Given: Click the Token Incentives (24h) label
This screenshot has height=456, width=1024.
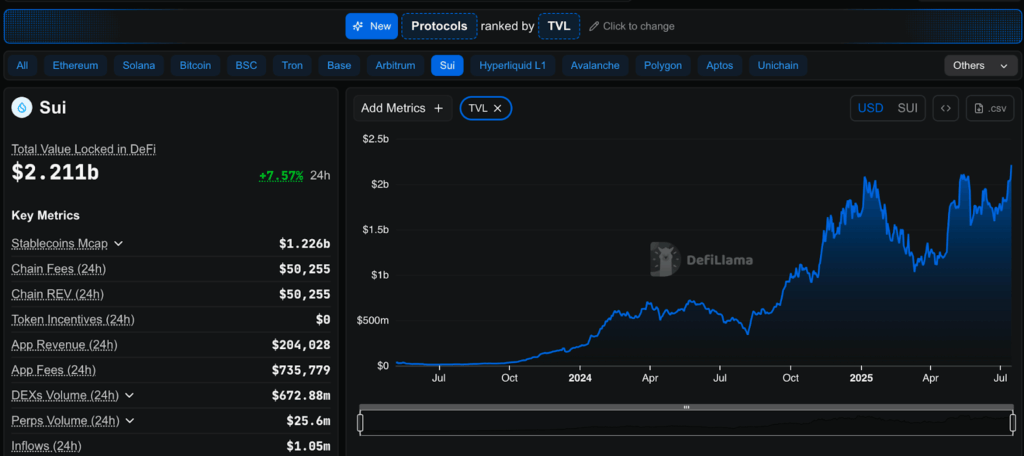Looking at the screenshot, I should 73,319.
